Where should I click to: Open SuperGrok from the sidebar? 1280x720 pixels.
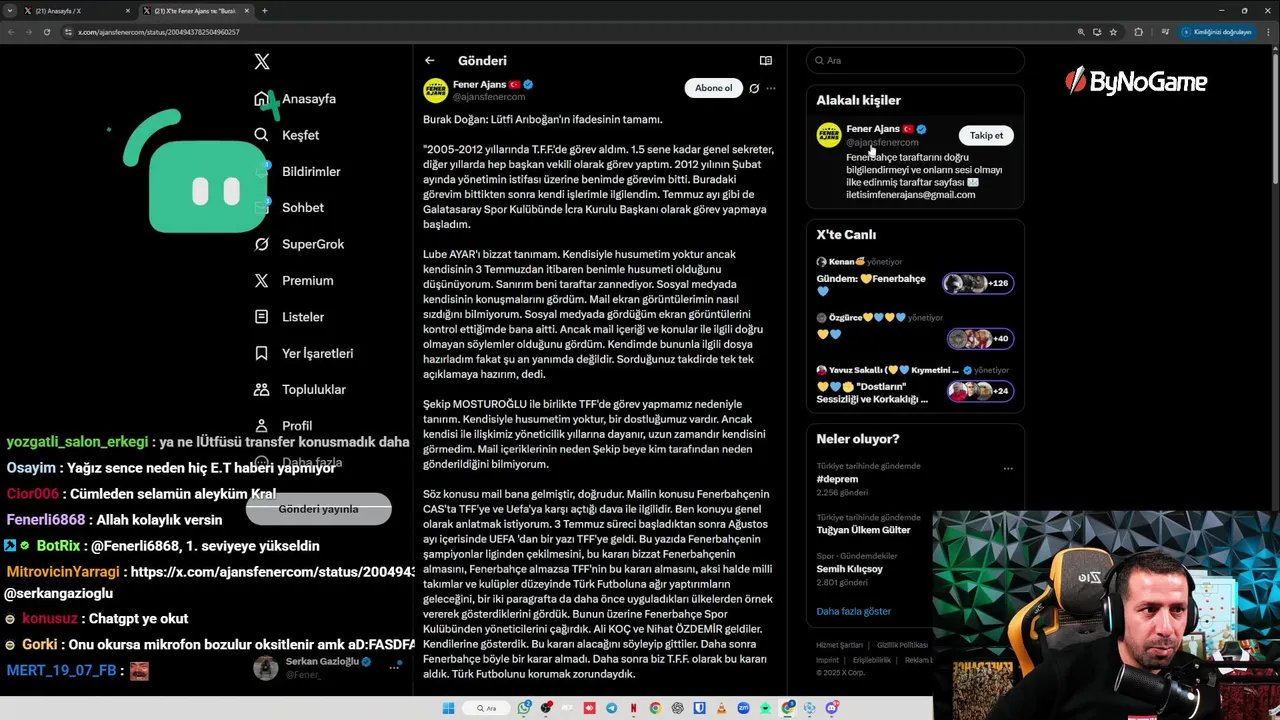[x=299, y=244]
